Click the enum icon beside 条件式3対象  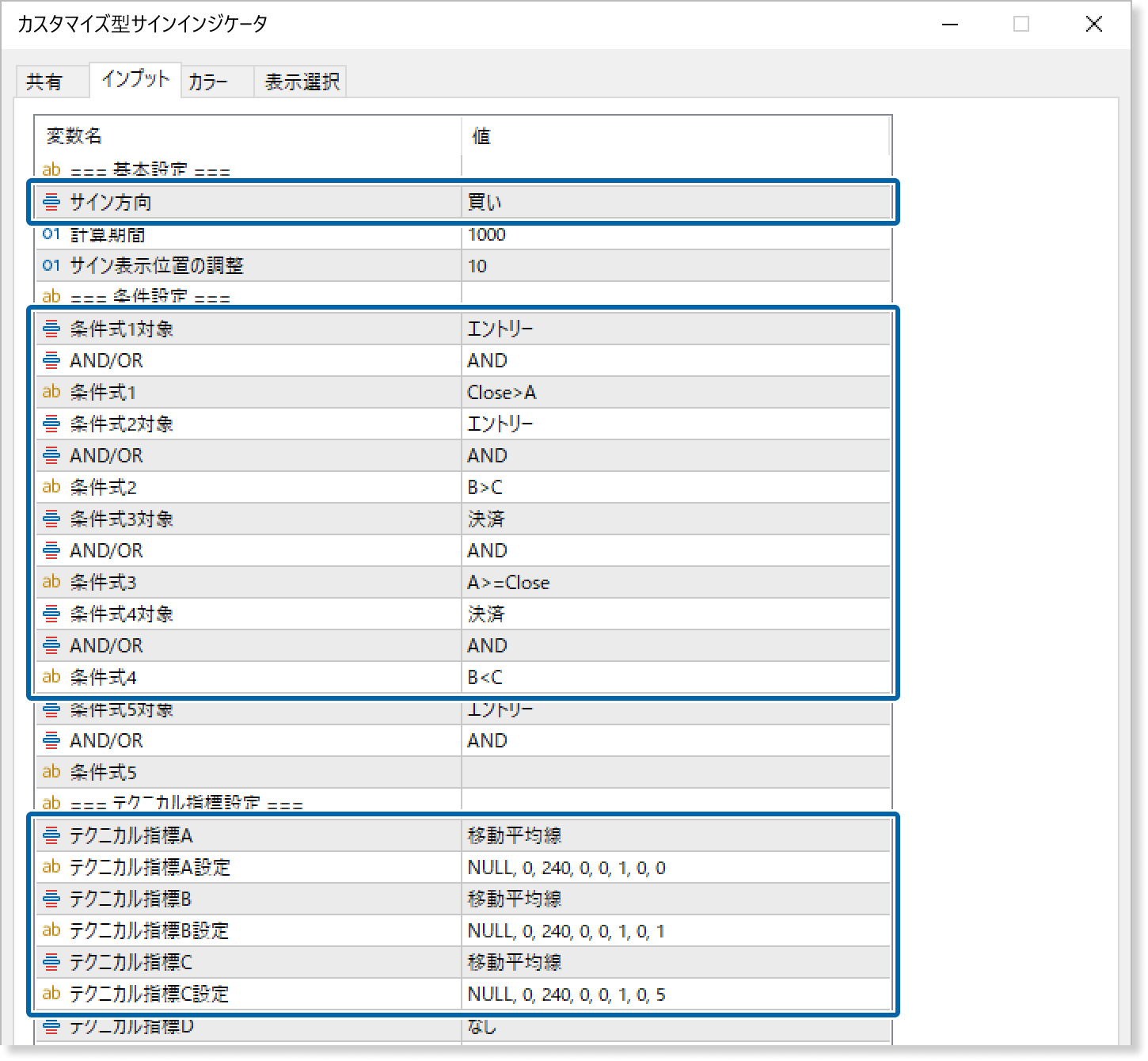click(x=51, y=519)
